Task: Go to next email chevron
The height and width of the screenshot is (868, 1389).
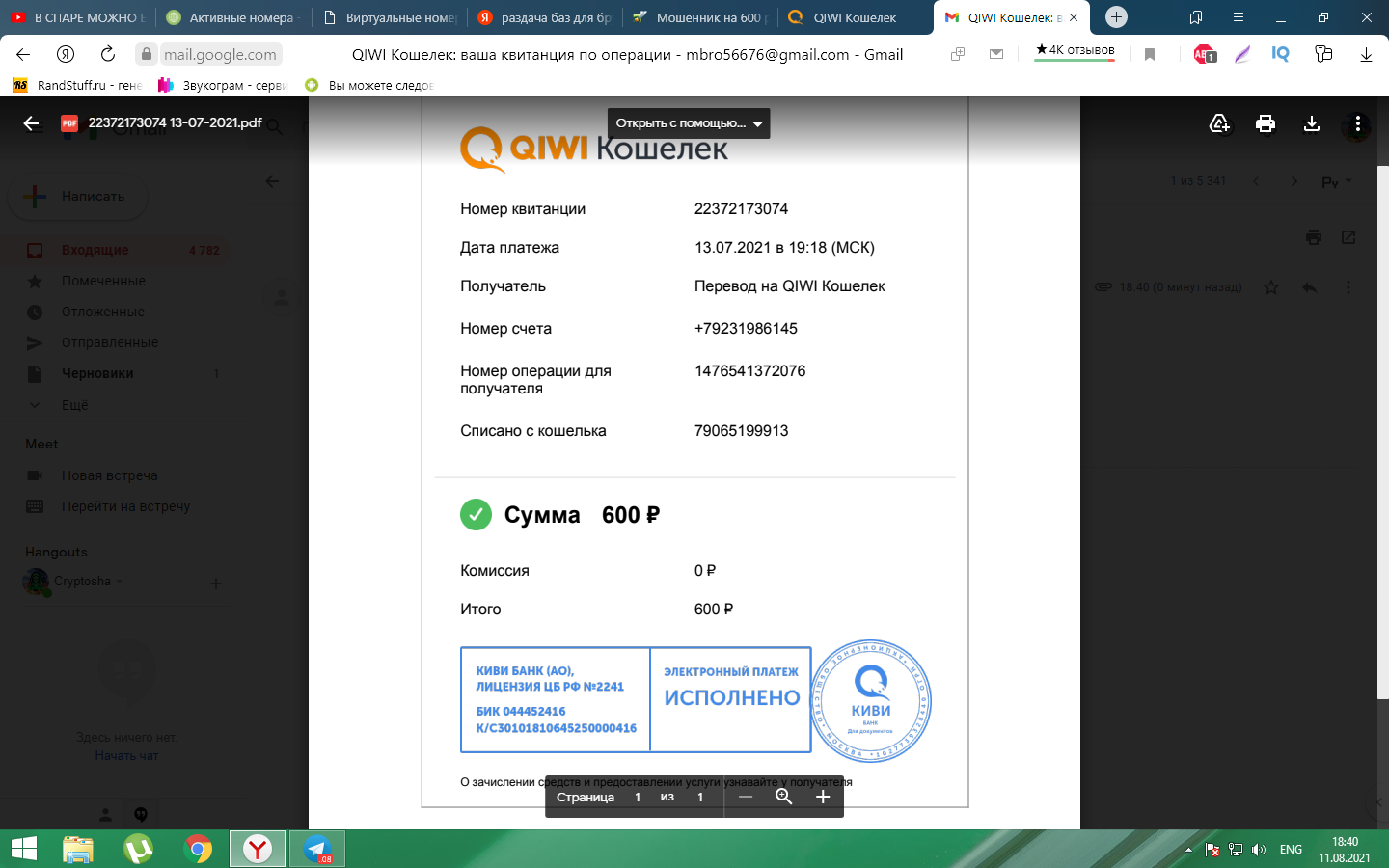Action: (x=1294, y=181)
